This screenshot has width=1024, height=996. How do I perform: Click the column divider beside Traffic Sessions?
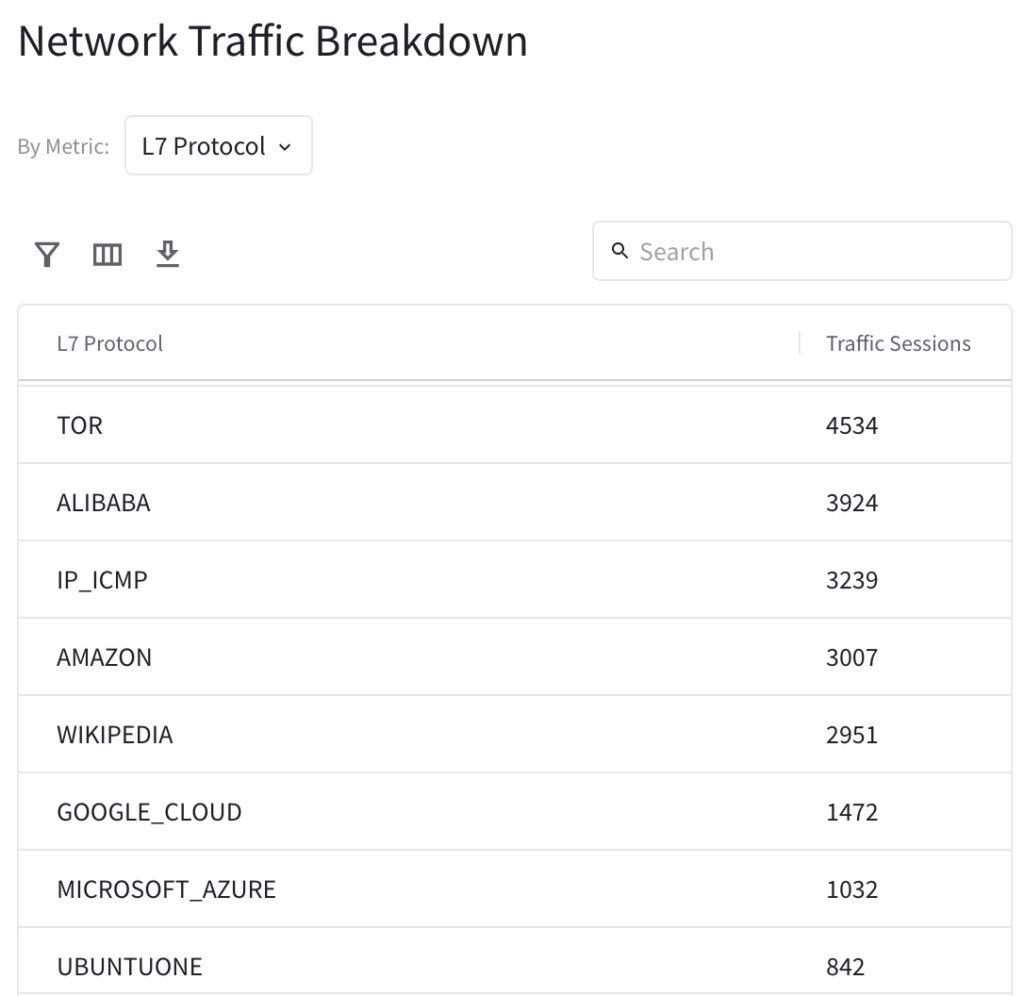799,343
